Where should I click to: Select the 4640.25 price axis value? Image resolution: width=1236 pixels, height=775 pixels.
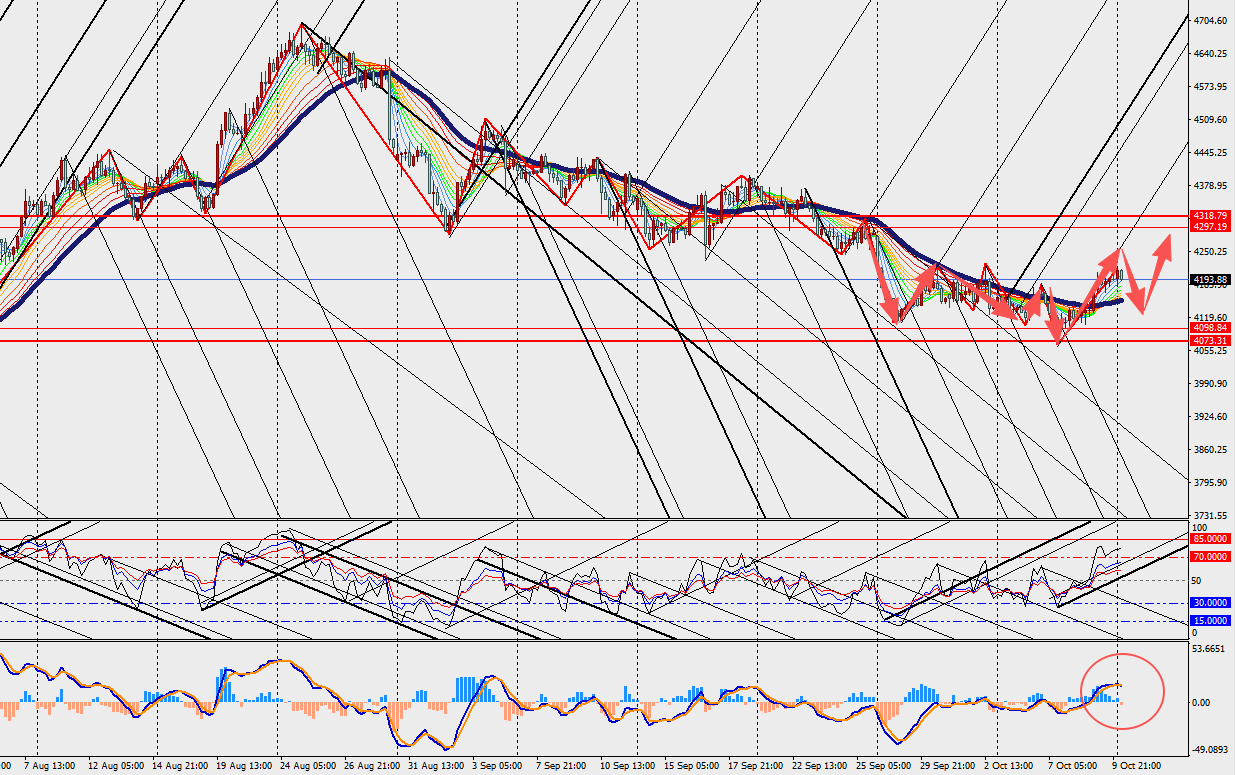[1211, 54]
